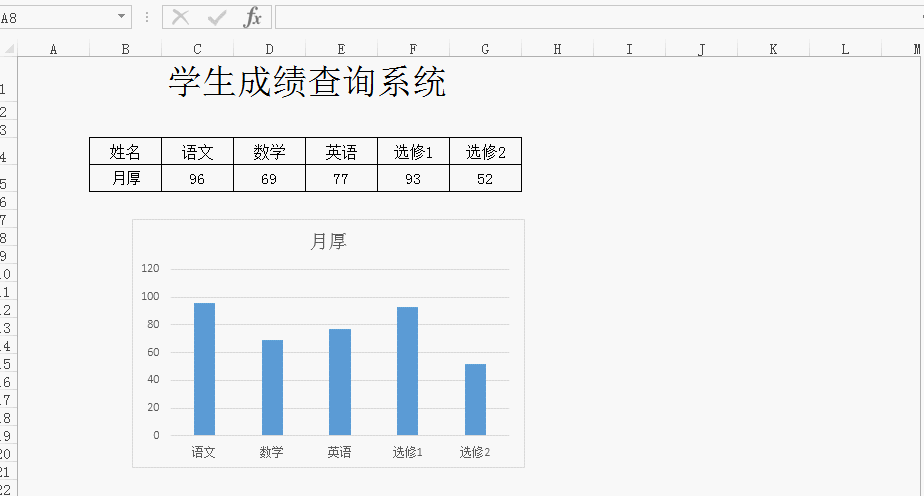The width and height of the screenshot is (924, 496).
Task: Select the cell with score 96
Action: click(x=197, y=178)
